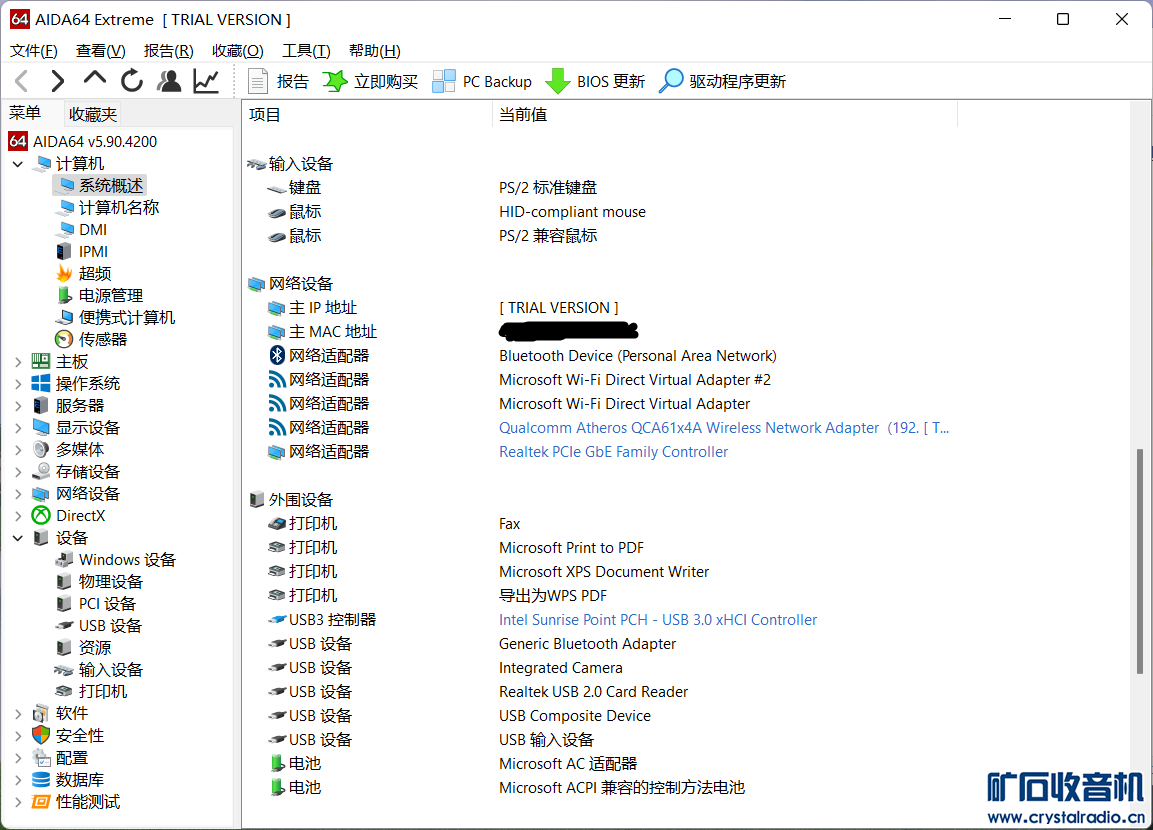1153x830 pixels.
Task: Open the 文件(F) menu
Action: click(34, 51)
